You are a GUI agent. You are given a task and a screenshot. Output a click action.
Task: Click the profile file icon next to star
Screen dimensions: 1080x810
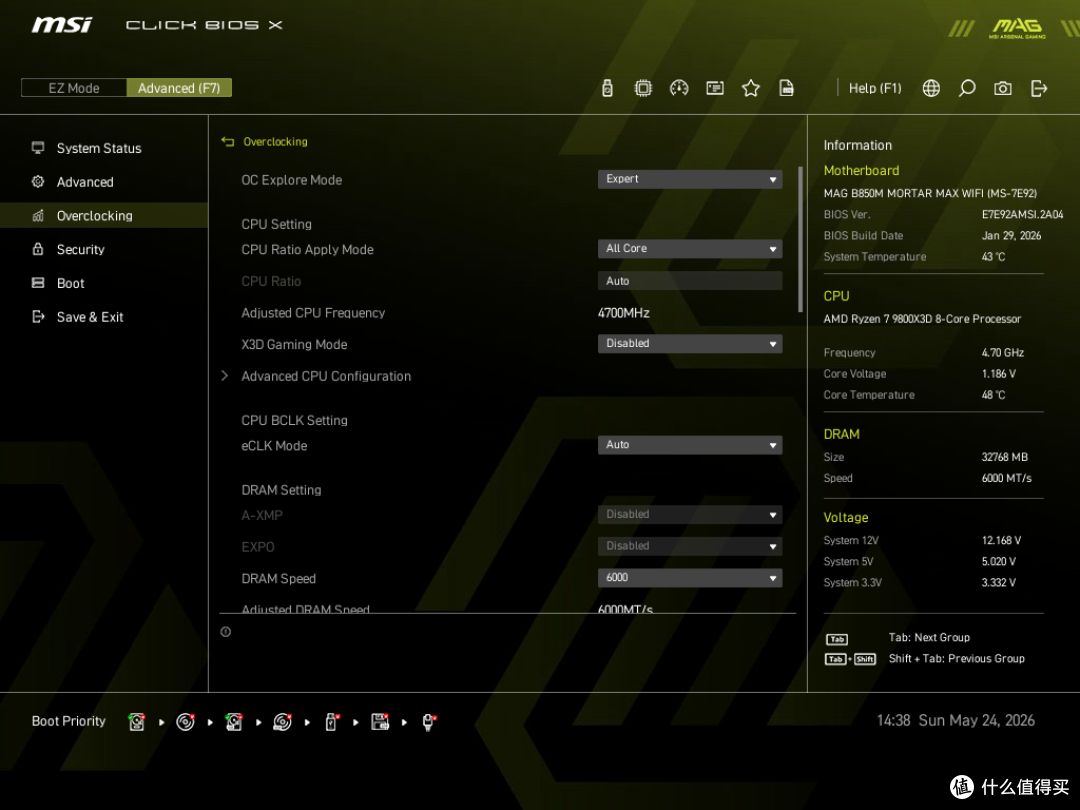click(786, 88)
